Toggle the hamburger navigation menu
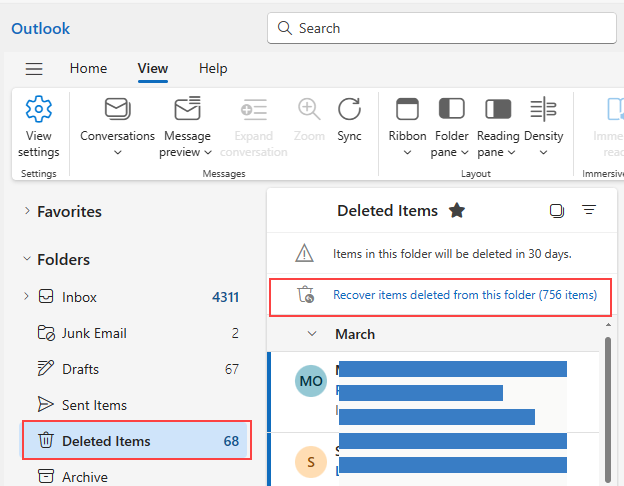 34,69
